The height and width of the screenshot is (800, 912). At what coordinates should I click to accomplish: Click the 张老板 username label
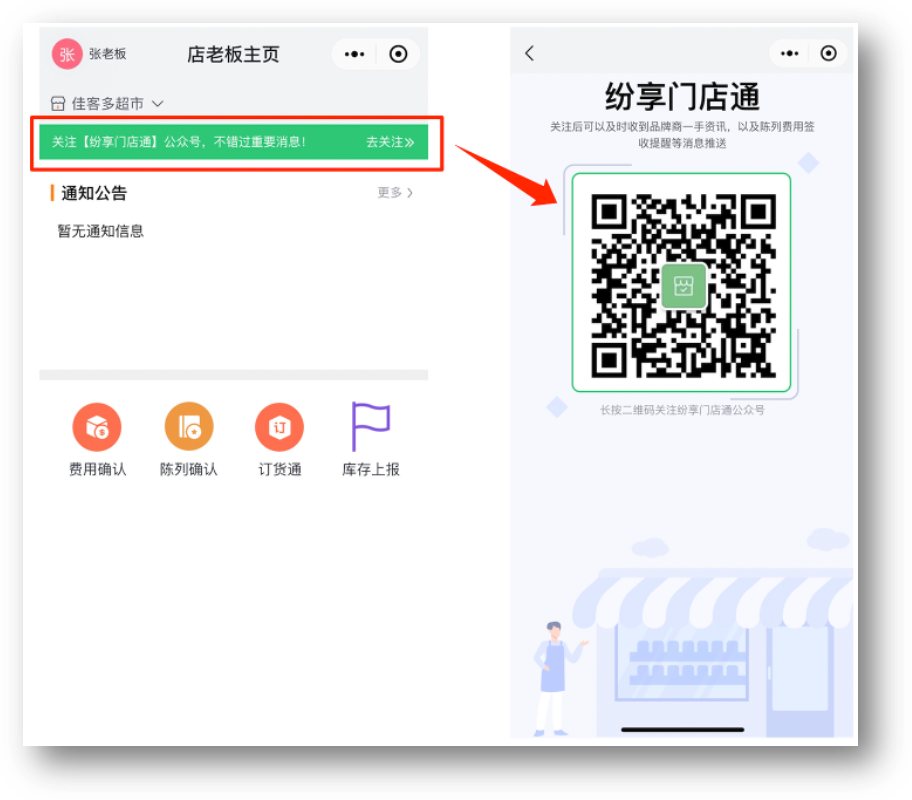click(108, 54)
